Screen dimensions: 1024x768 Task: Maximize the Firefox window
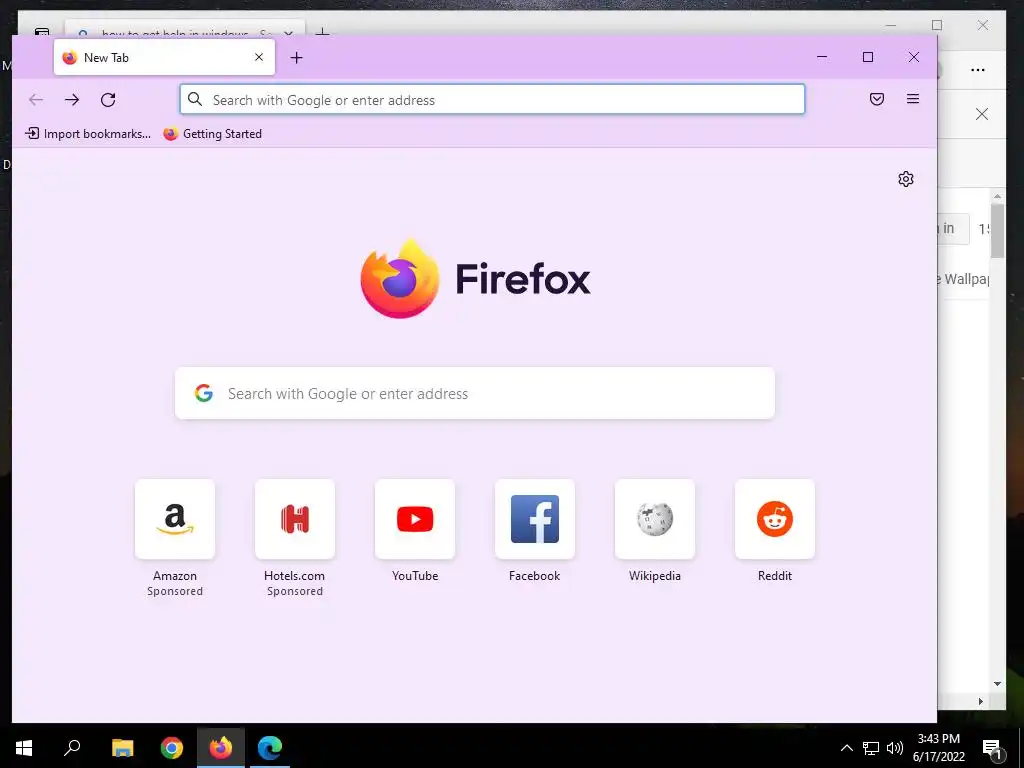click(x=868, y=57)
